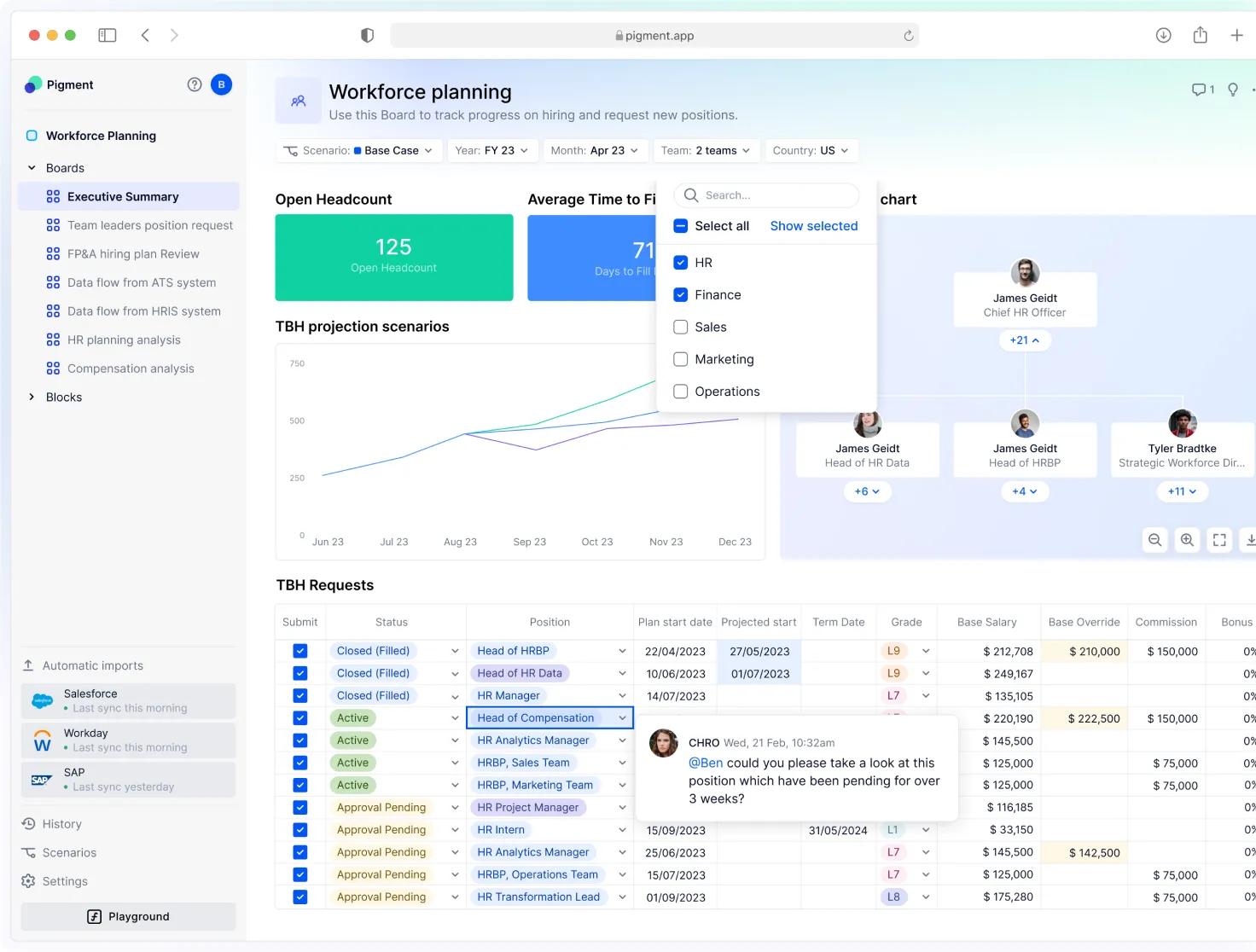Click the Show selected link
Viewport: 1256px width, 952px height.
click(813, 226)
